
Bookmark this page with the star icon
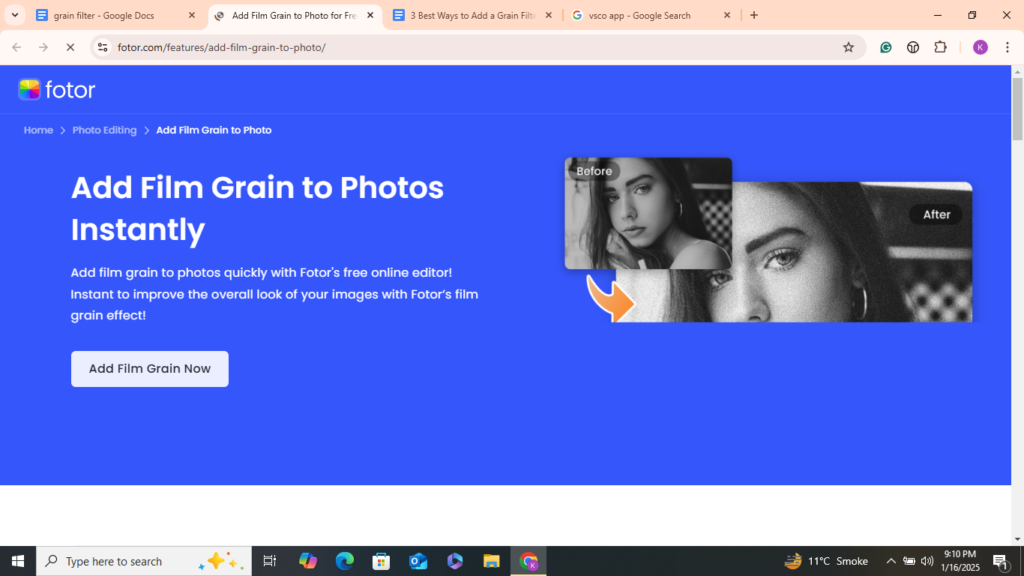click(849, 47)
